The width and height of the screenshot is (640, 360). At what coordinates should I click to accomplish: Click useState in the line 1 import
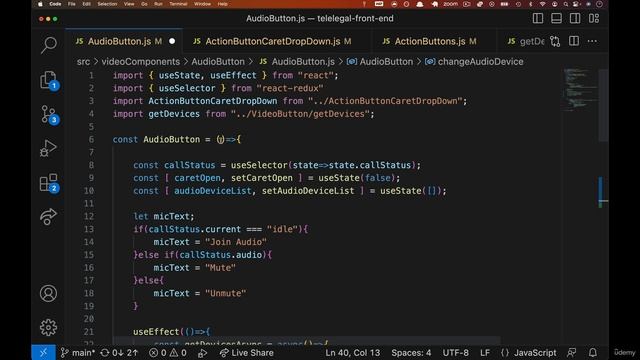(x=179, y=76)
